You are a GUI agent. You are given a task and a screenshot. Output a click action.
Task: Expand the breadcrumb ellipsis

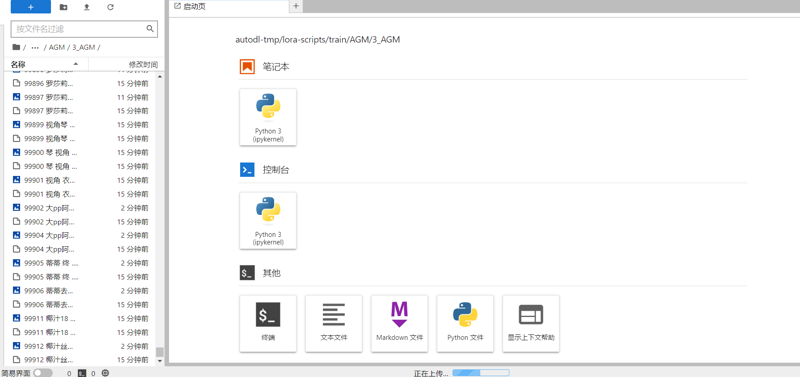coord(35,47)
